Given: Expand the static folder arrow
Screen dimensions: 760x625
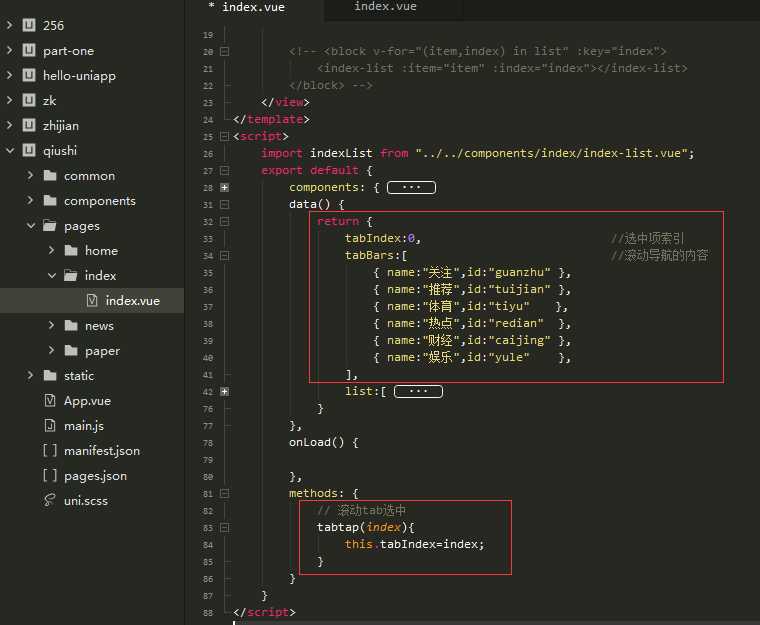Looking at the screenshot, I should coord(30,375).
